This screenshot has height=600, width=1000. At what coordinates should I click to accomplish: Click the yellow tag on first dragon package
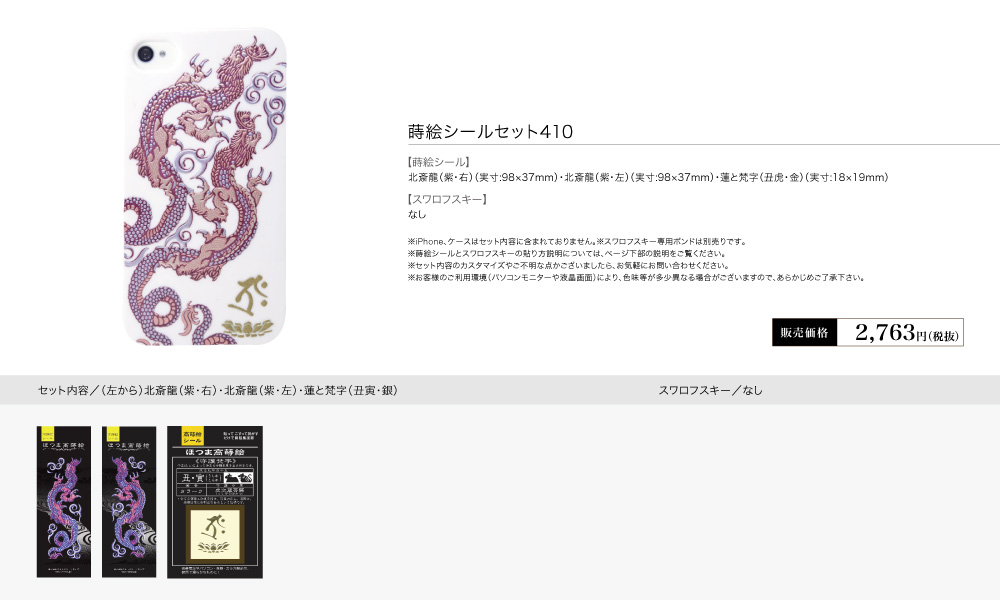(x=47, y=434)
